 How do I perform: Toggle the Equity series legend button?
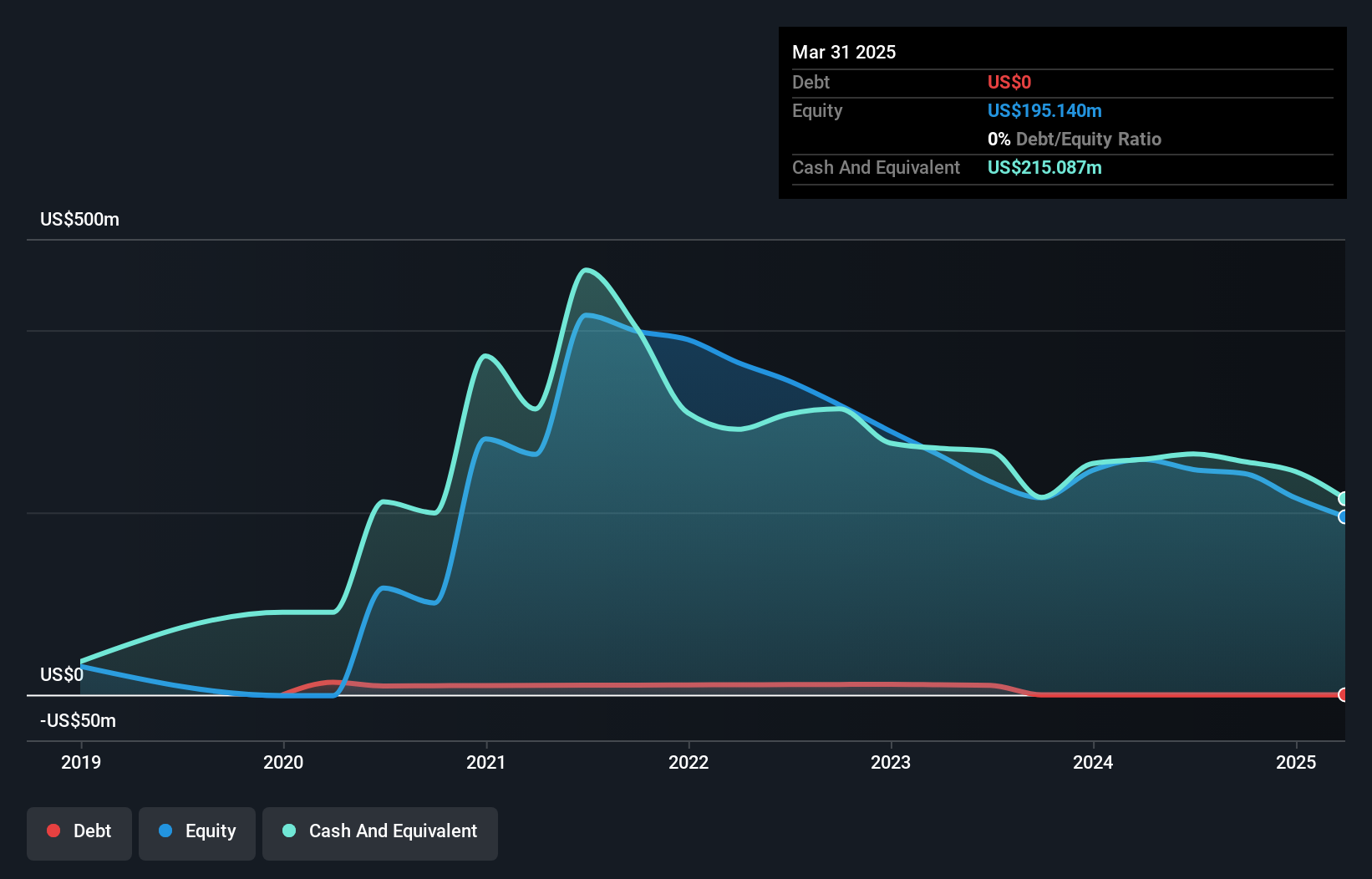197,833
